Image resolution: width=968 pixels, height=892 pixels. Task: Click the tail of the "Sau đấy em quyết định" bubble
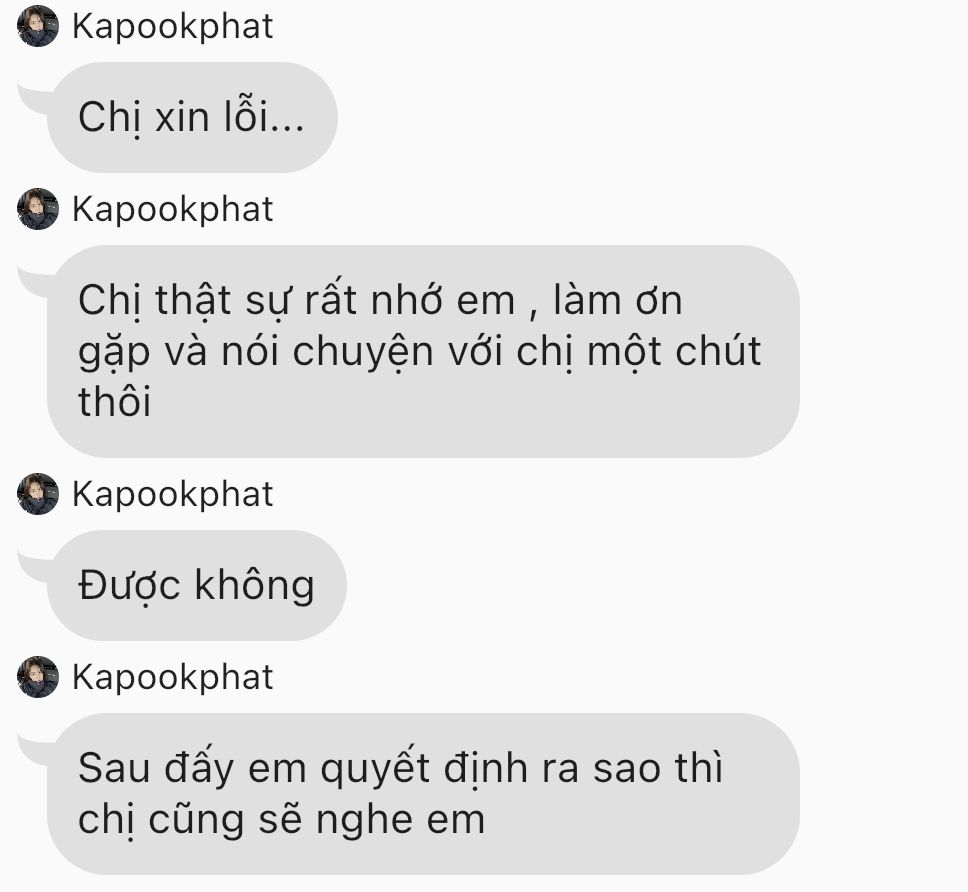[33, 750]
